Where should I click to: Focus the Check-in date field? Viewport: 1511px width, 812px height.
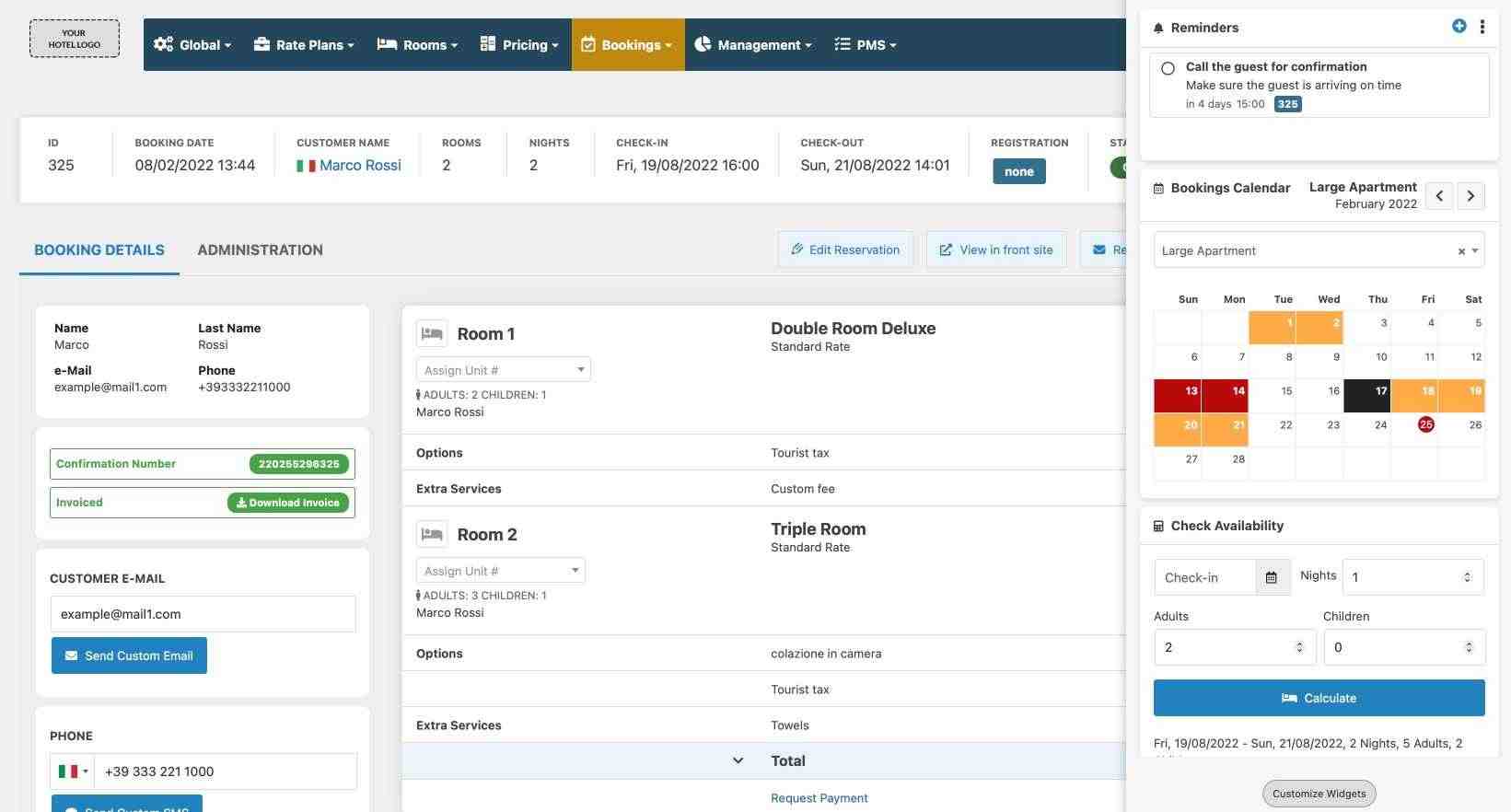coord(1205,577)
